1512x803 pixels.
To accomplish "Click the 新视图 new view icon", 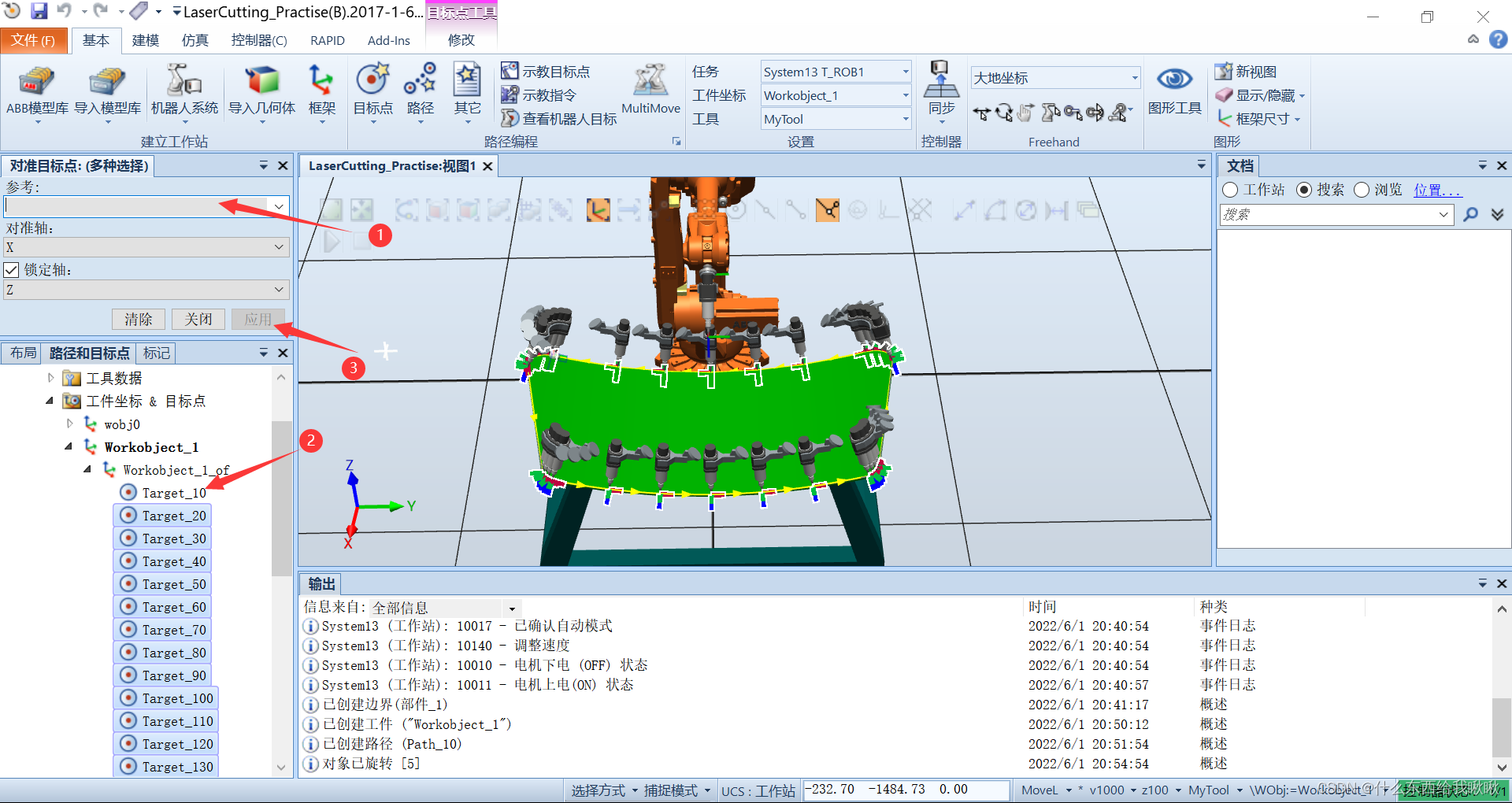I will pyautogui.click(x=1223, y=71).
